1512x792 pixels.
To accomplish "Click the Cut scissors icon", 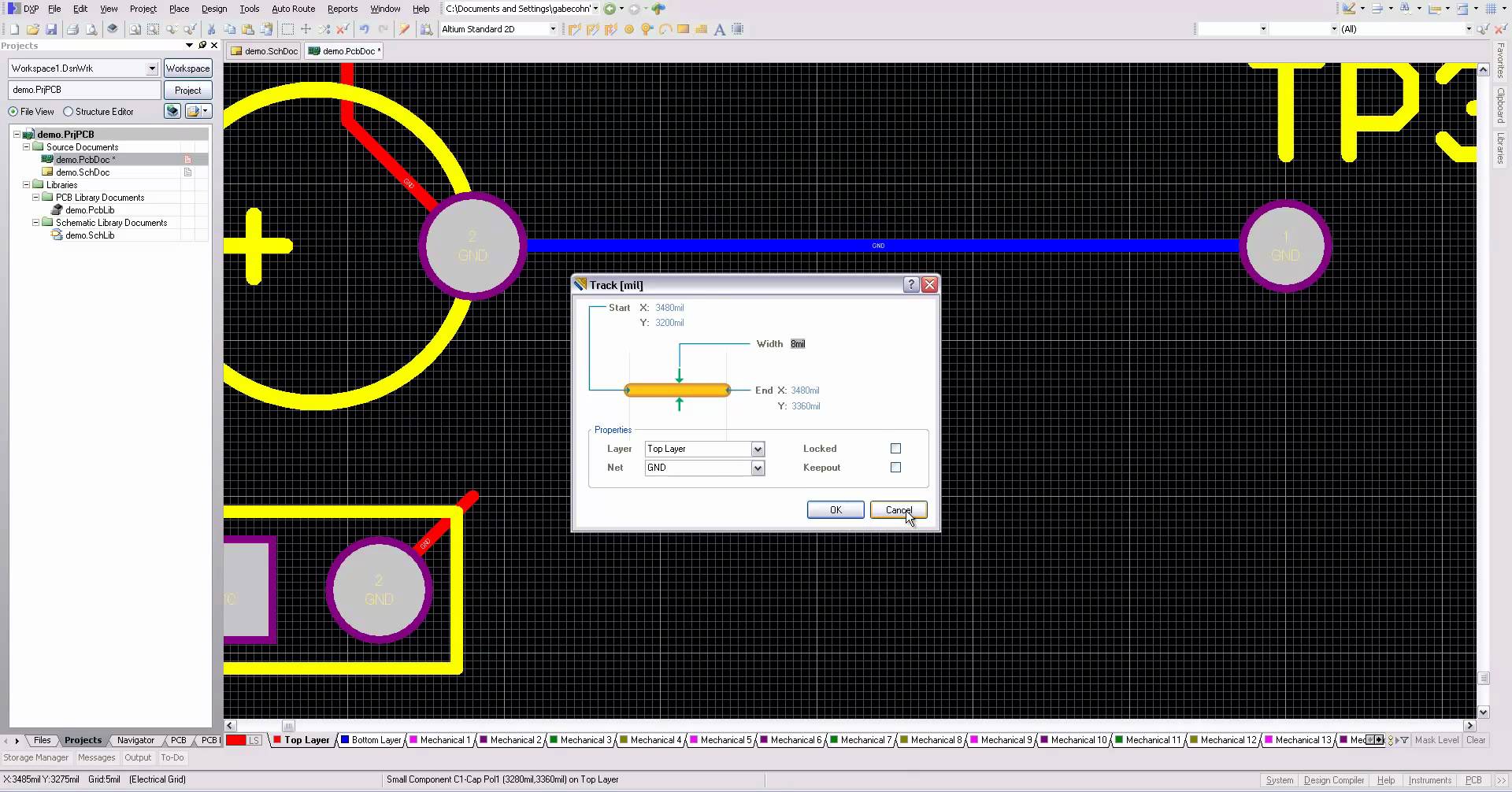I will (211, 29).
